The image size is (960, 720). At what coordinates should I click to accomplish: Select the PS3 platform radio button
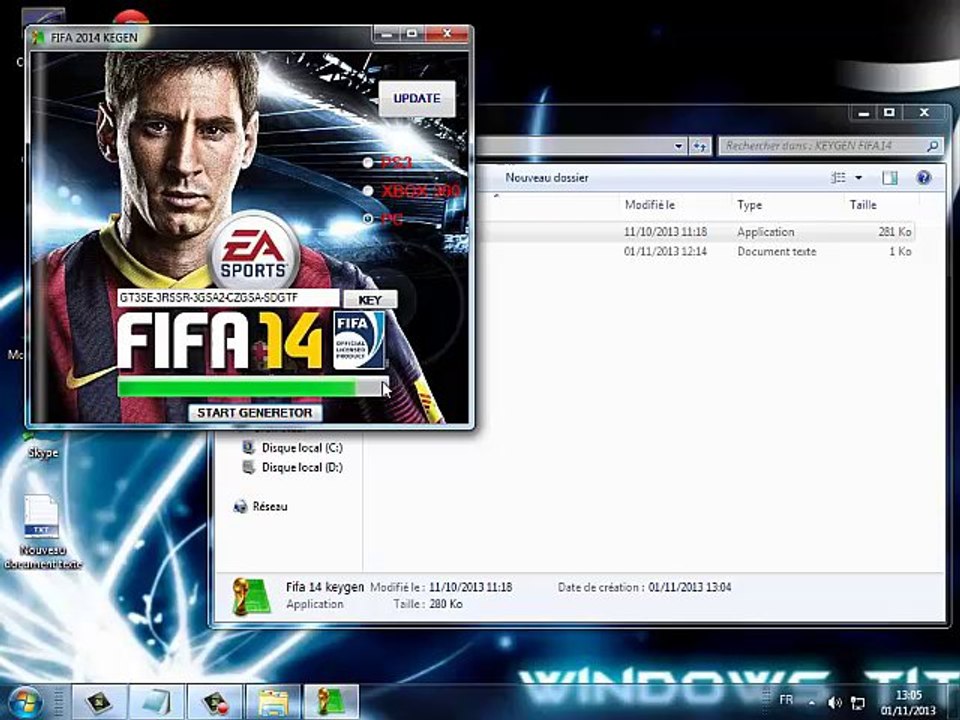[x=367, y=162]
